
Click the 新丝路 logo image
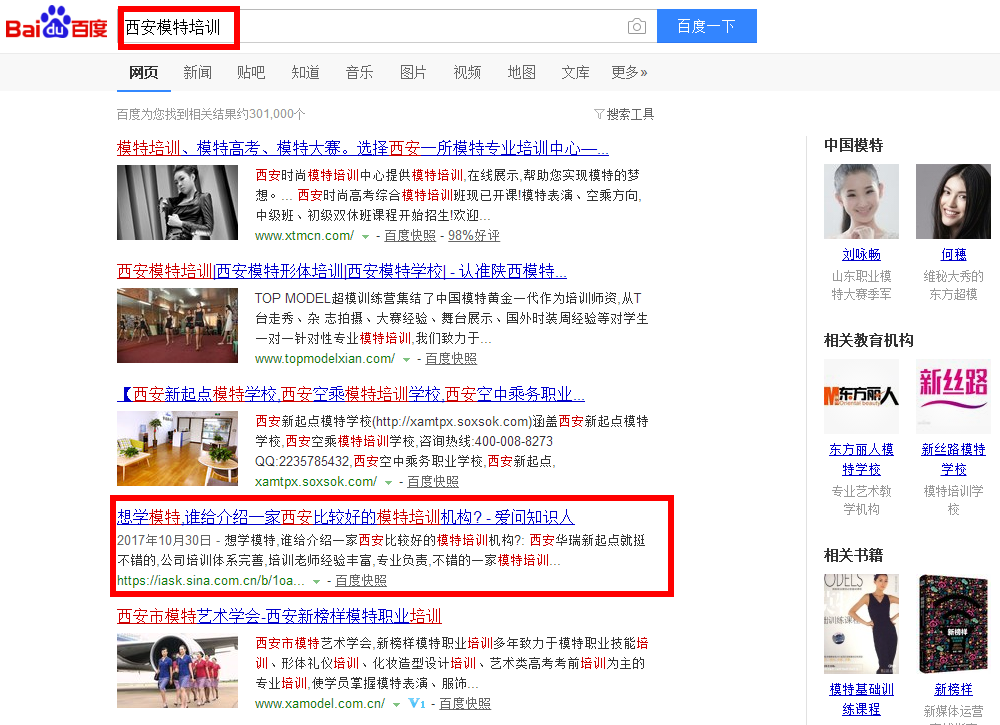point(953,397)
